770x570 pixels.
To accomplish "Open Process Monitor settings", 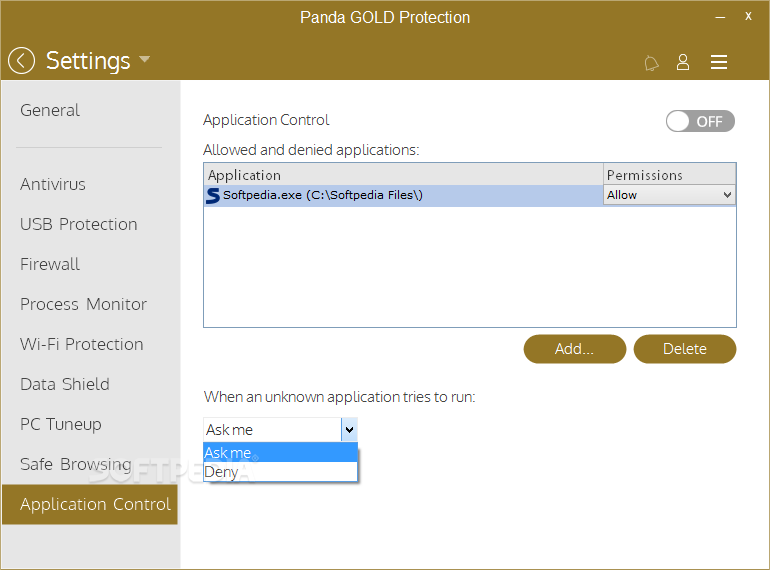I will point(83,304).
